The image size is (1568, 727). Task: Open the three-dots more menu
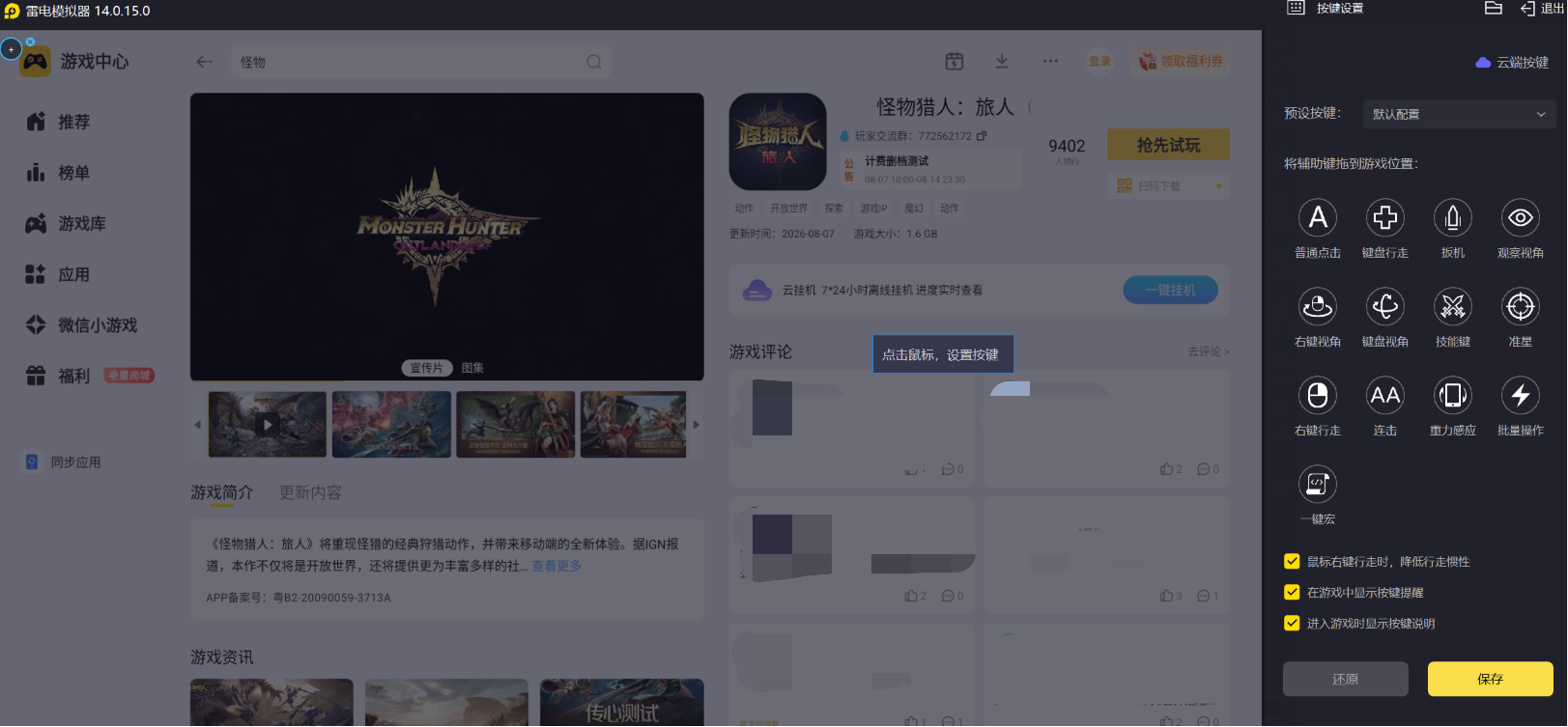(x=1051, y=62)
